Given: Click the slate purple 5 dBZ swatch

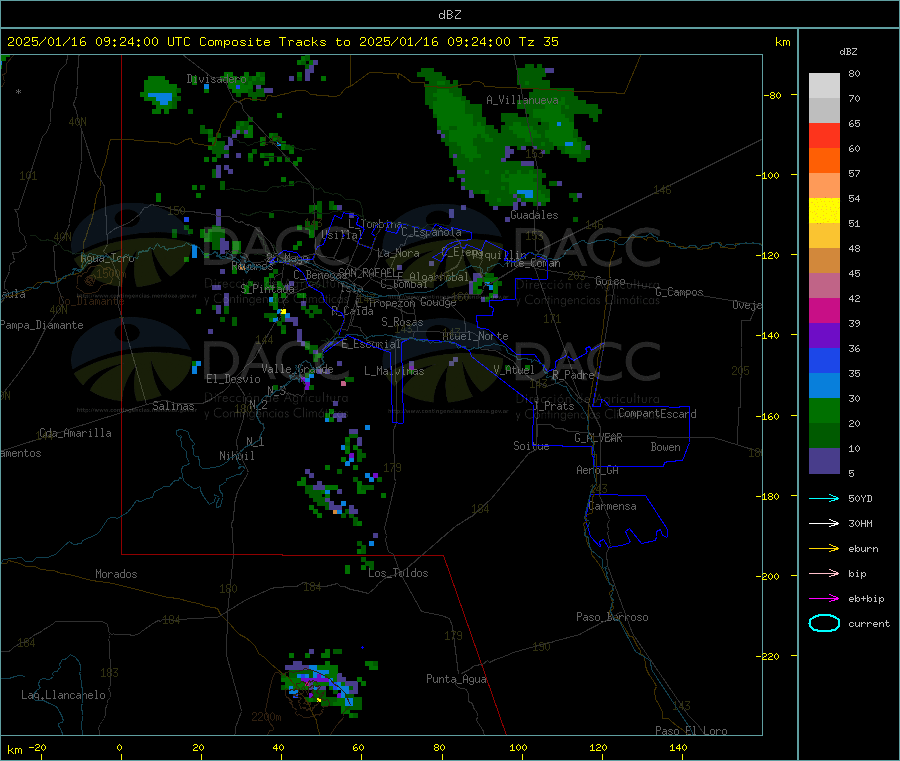Looking at the screenshot, I should pyautogui.click(x=824, y=461).
